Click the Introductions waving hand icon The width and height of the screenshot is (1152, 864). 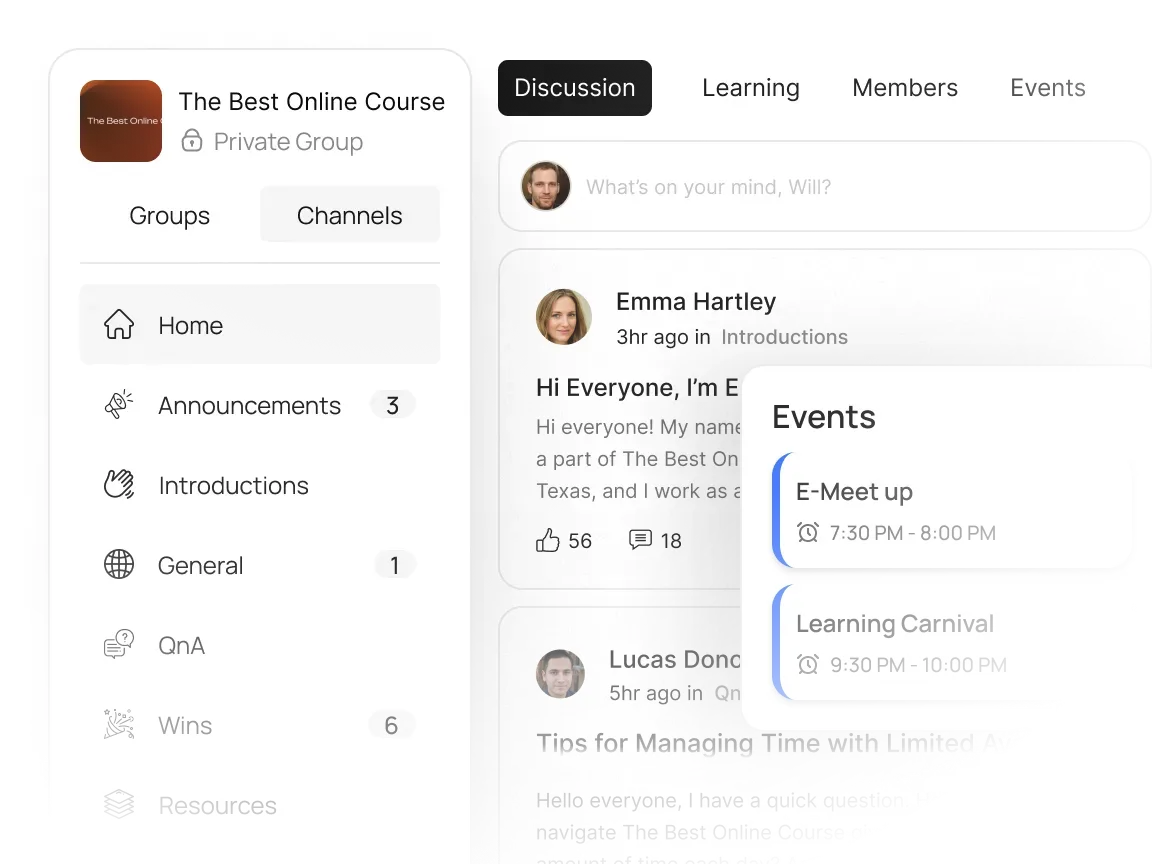(118, 485)
